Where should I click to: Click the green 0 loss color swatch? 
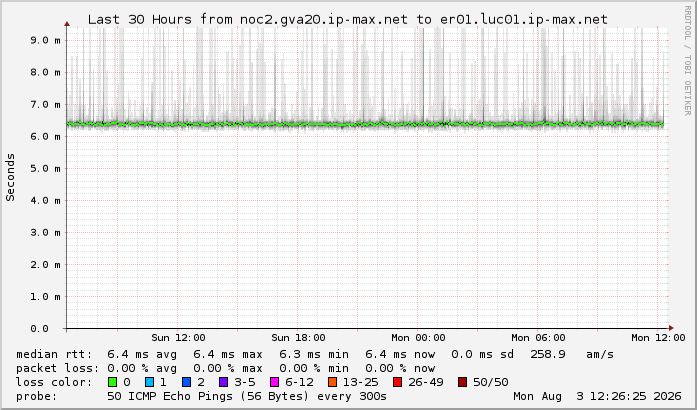(112, 382)
